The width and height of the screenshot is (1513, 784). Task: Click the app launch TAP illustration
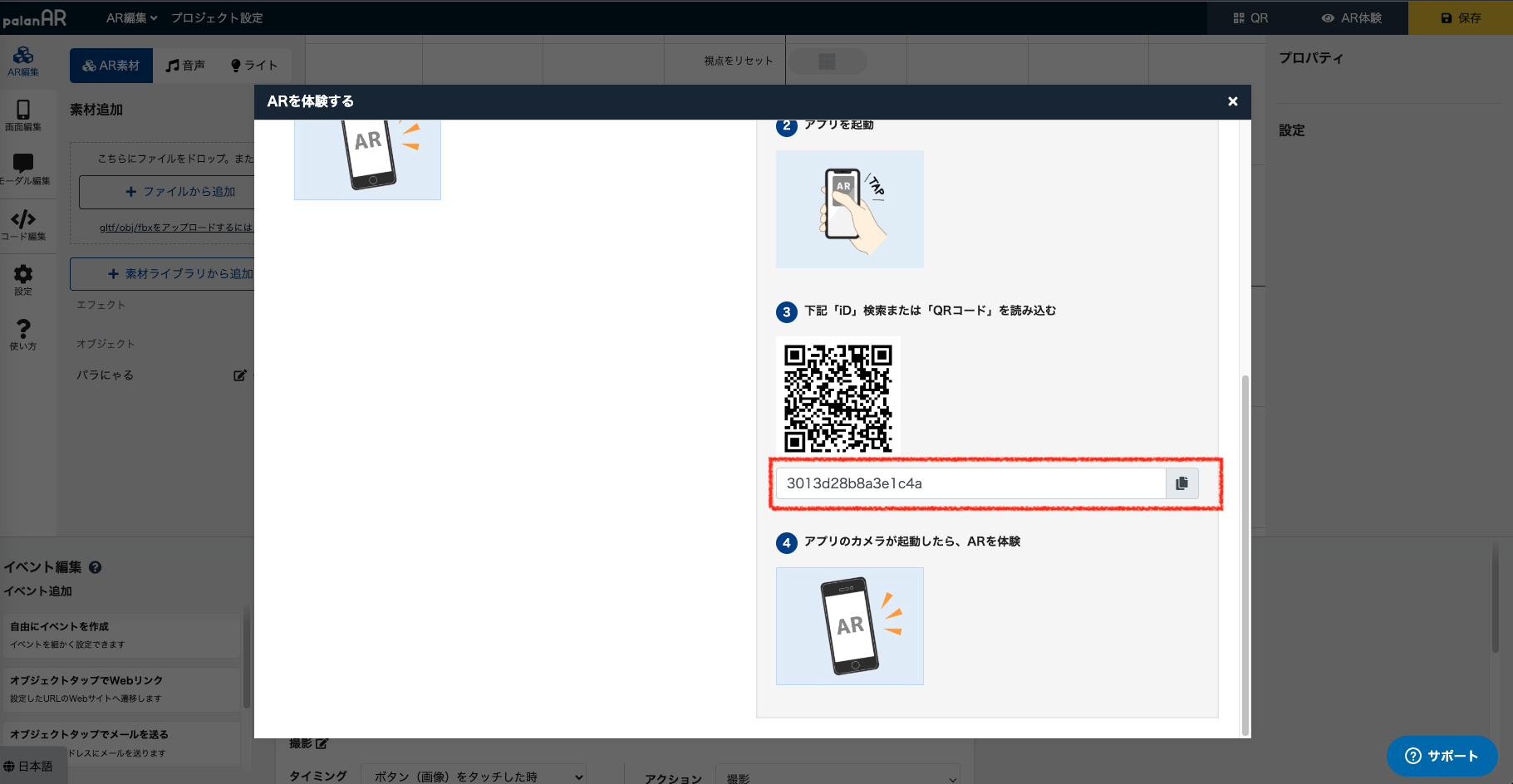pyautogui.click(x=849, y=209)
